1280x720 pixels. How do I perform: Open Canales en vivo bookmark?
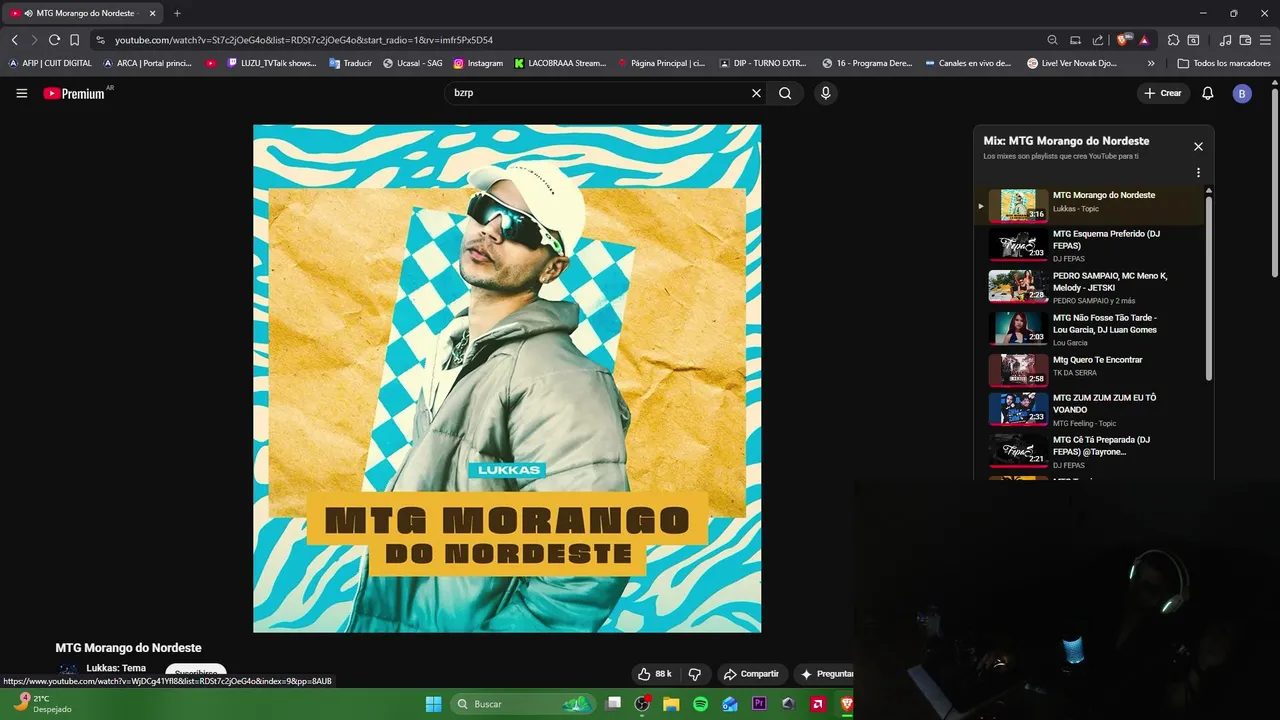tap(968, 63)
